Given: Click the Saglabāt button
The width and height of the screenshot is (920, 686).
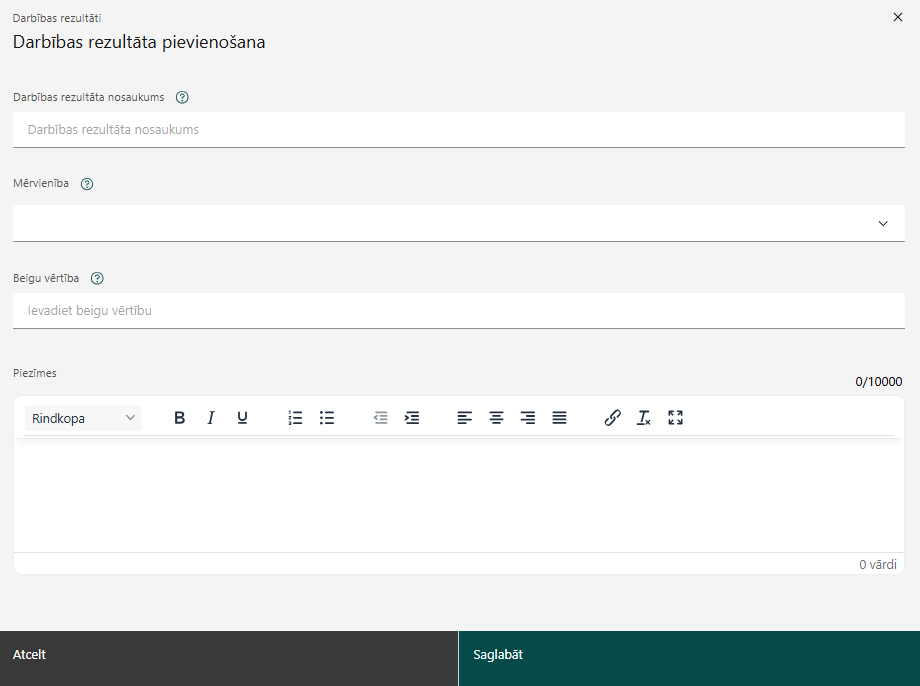Looking at the screenshot, I should [689, 658].
